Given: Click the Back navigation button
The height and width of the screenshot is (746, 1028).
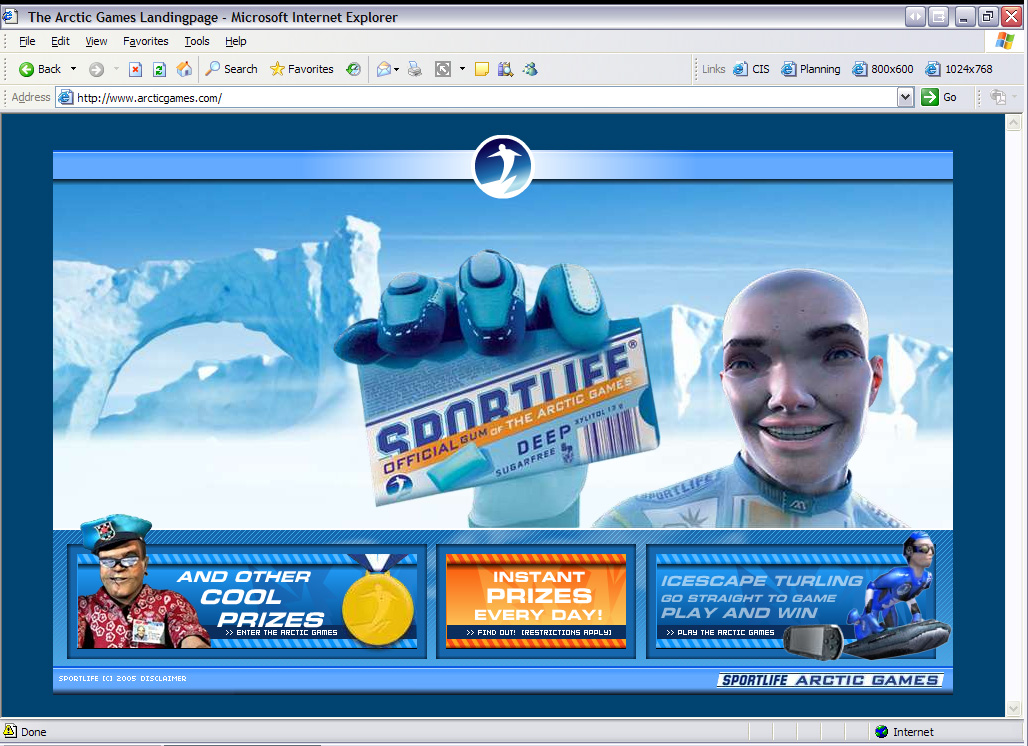Looking at the screenshot, I should click(39, 69).
